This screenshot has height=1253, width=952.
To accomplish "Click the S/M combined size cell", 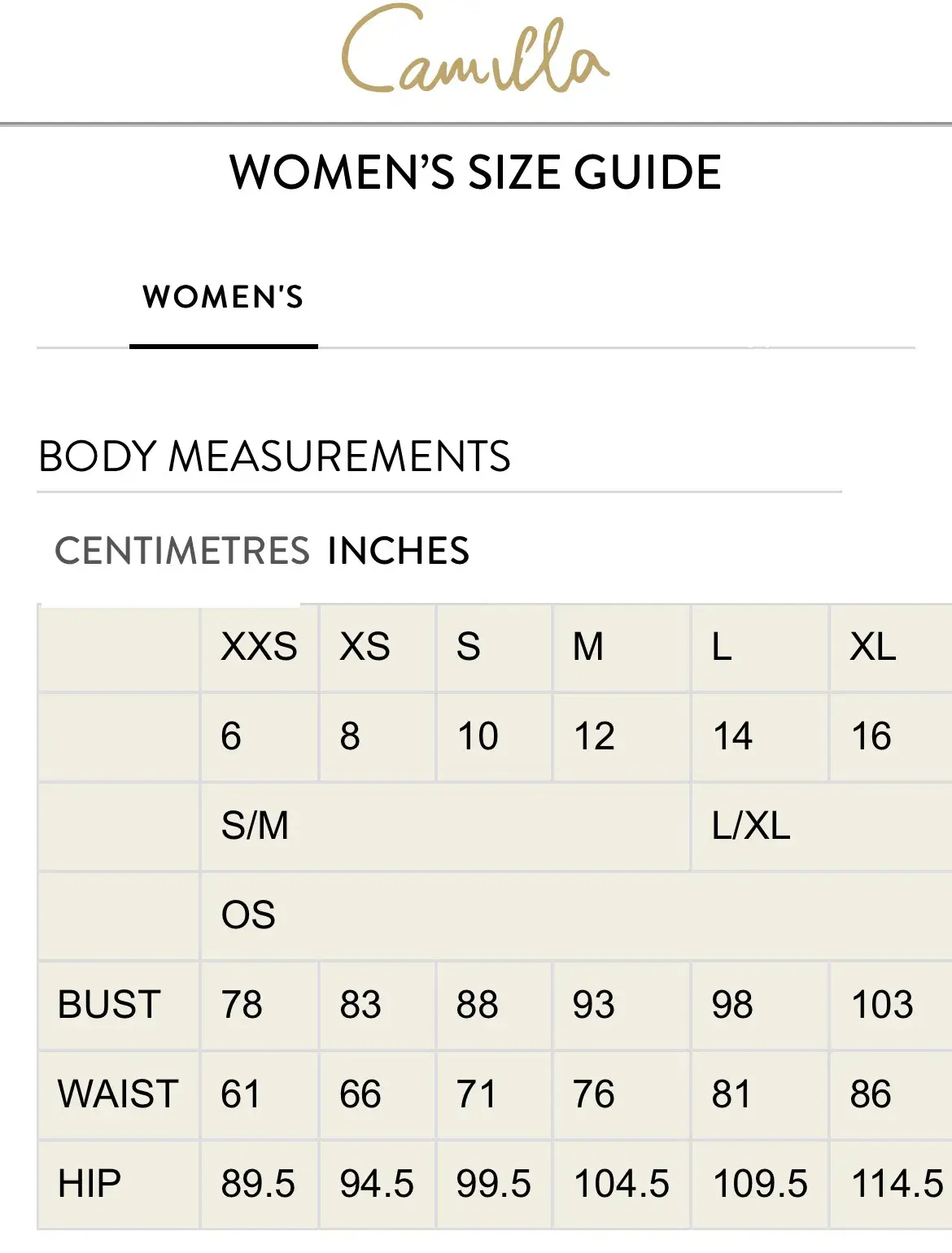I will point(255,826).
